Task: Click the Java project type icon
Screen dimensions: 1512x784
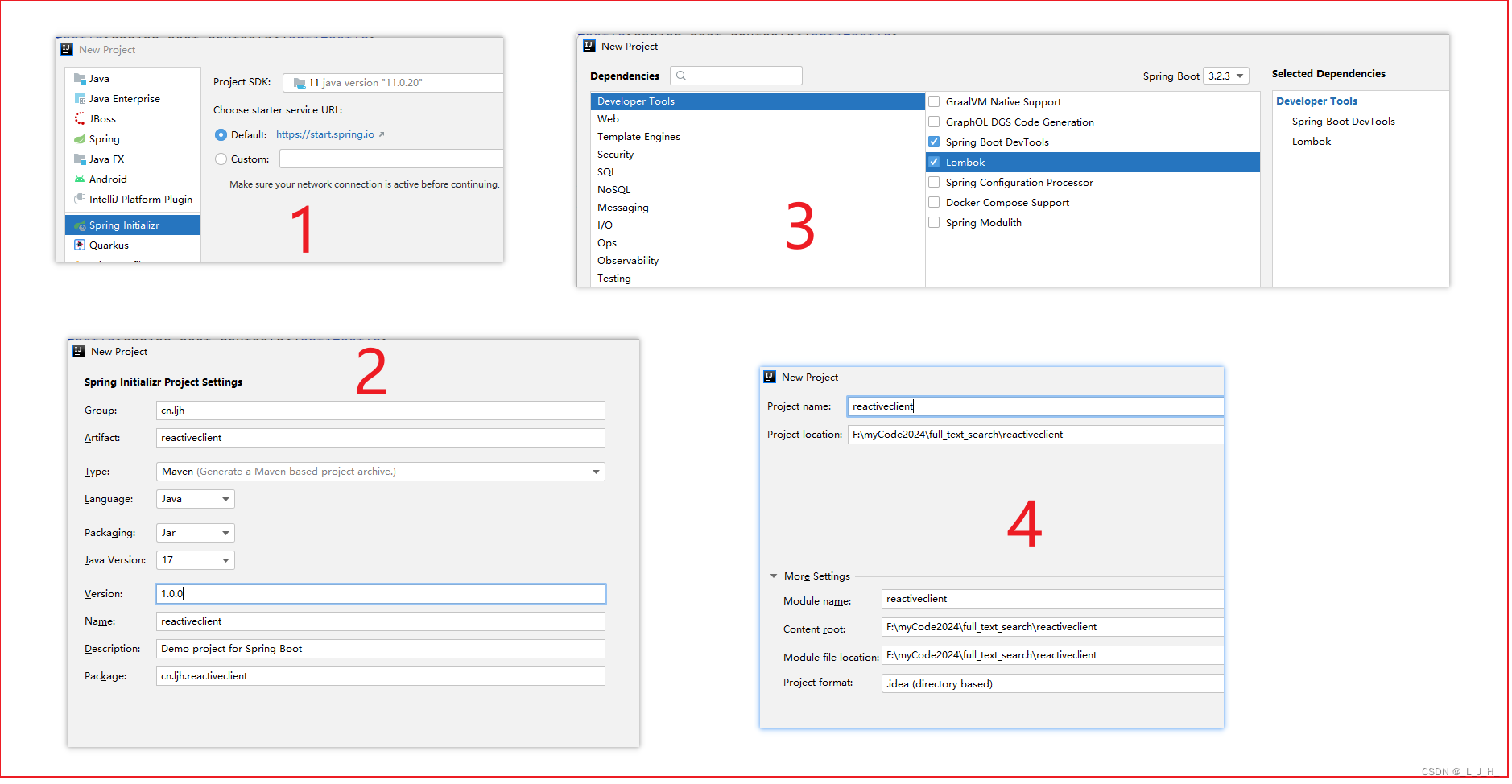Action: point(80,79)
